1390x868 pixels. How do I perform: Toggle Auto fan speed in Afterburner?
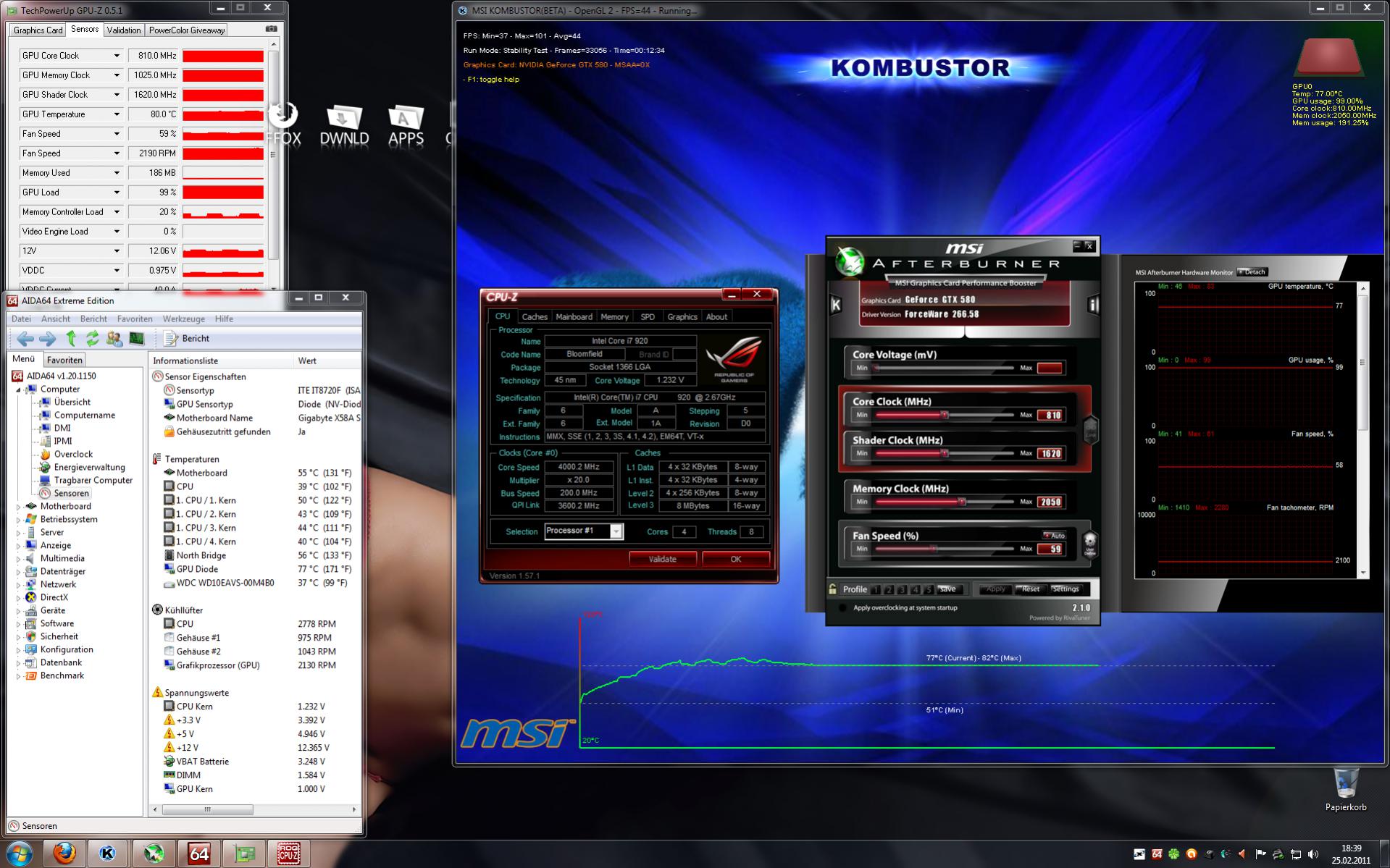(x=1054, y=536)
